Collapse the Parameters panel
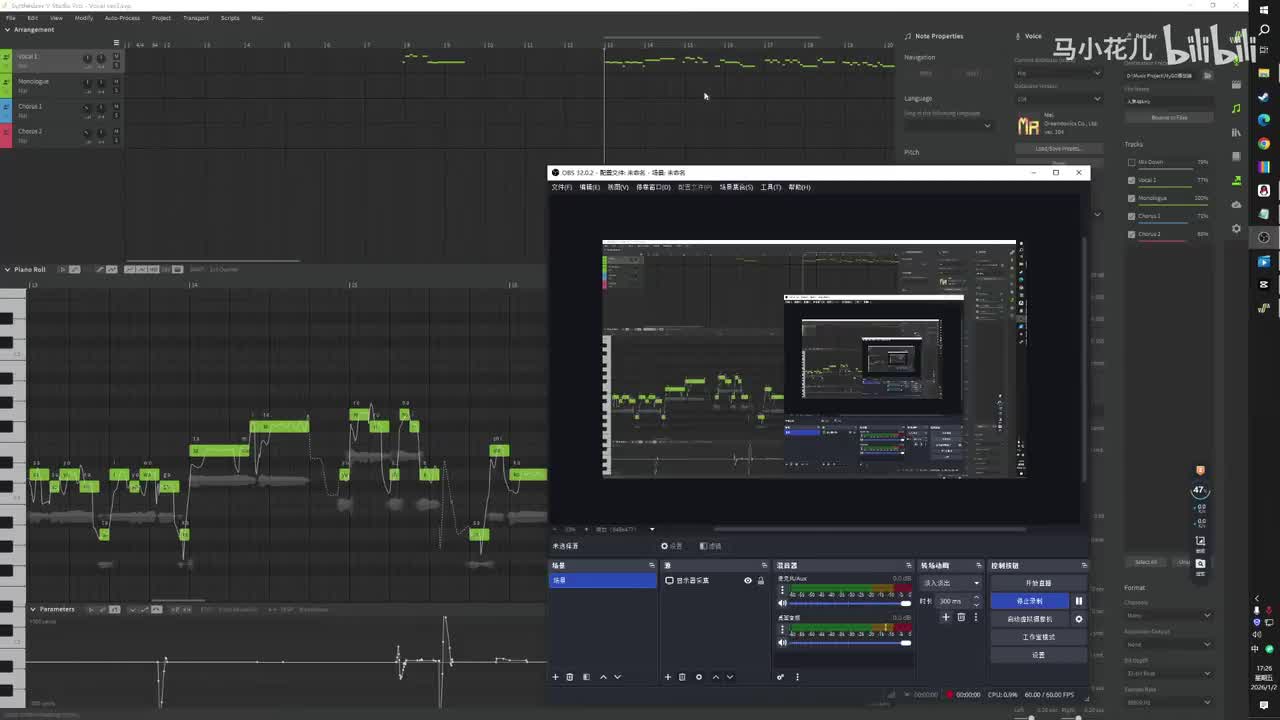Screen dimensions: 1280x720 pyautogui.click(x=33, y=609)
